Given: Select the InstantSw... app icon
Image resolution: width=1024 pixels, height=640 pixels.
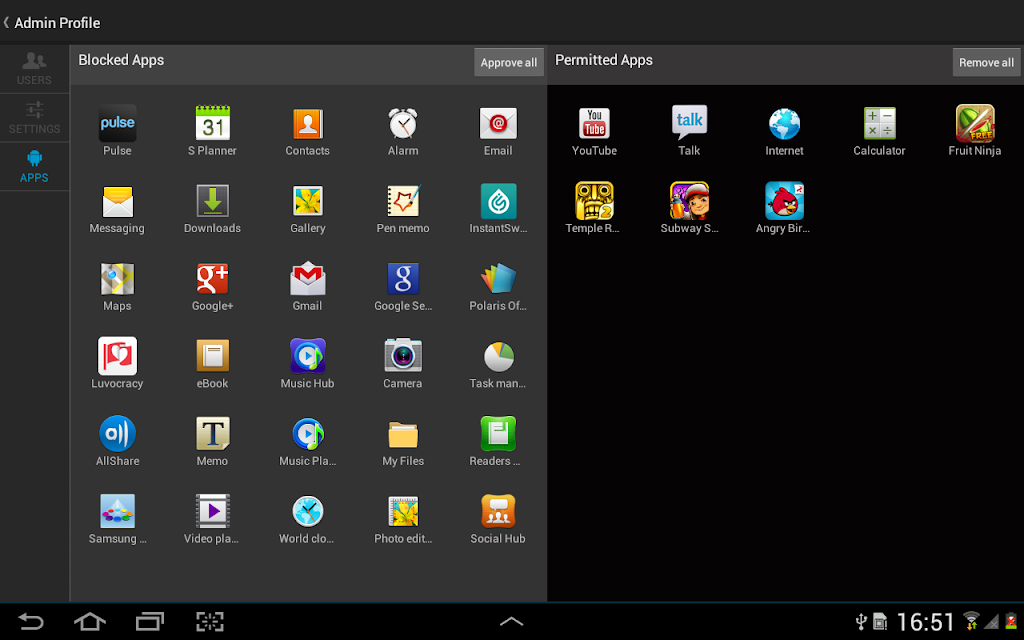Looking at the screenshot, I should pyautogui.click(x=498, y=201).
